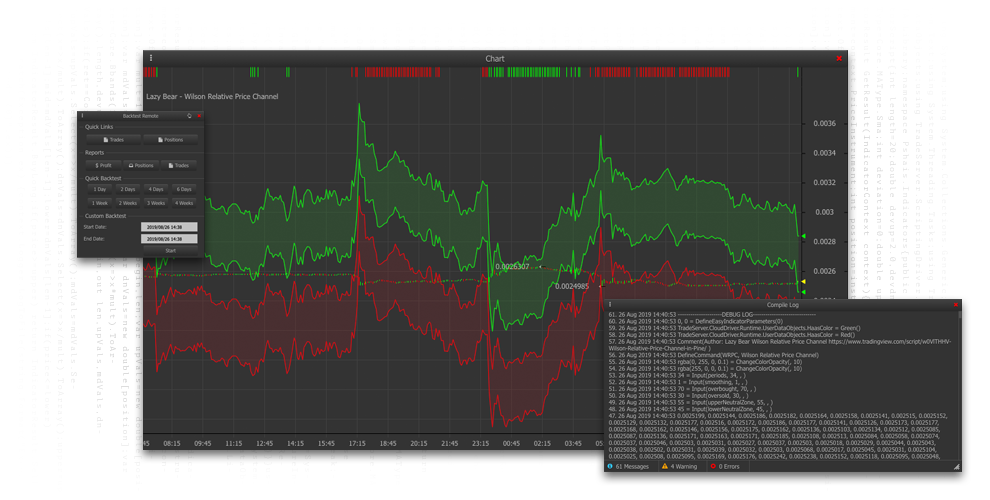
Task: Click the Start Date field
Action: [x=168, y=227]
